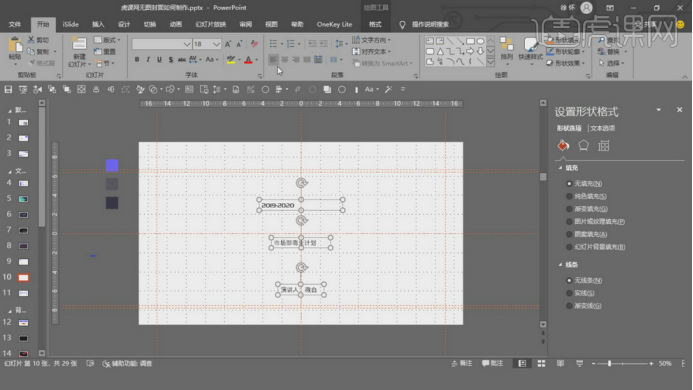The height and width of the screenshot is (390, 693).
Task: Select the triangle shape in the gallery
Action: pyautogui.click(x=440, y=51)
